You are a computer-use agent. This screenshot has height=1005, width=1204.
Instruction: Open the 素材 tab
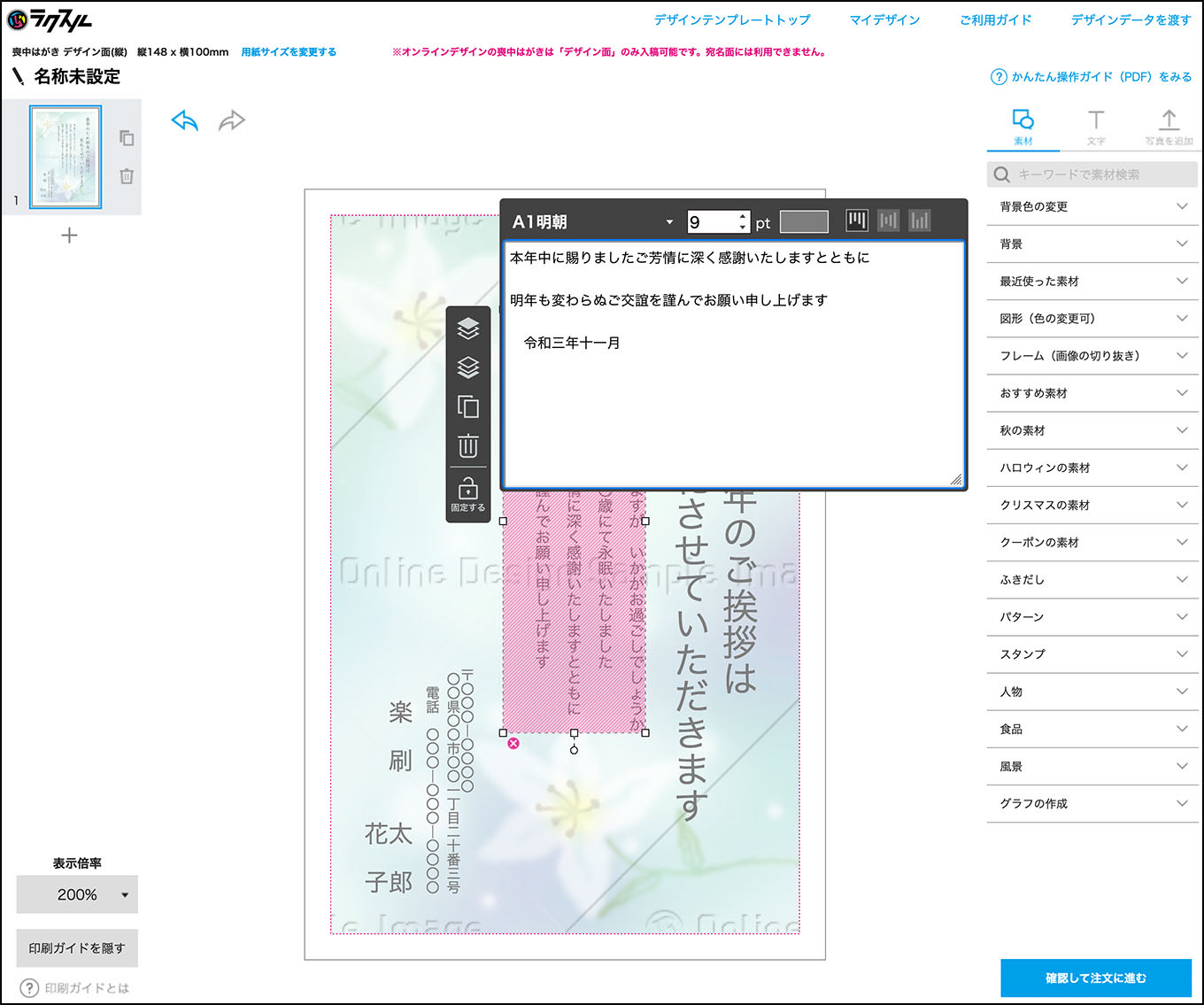coord(1023,128)
